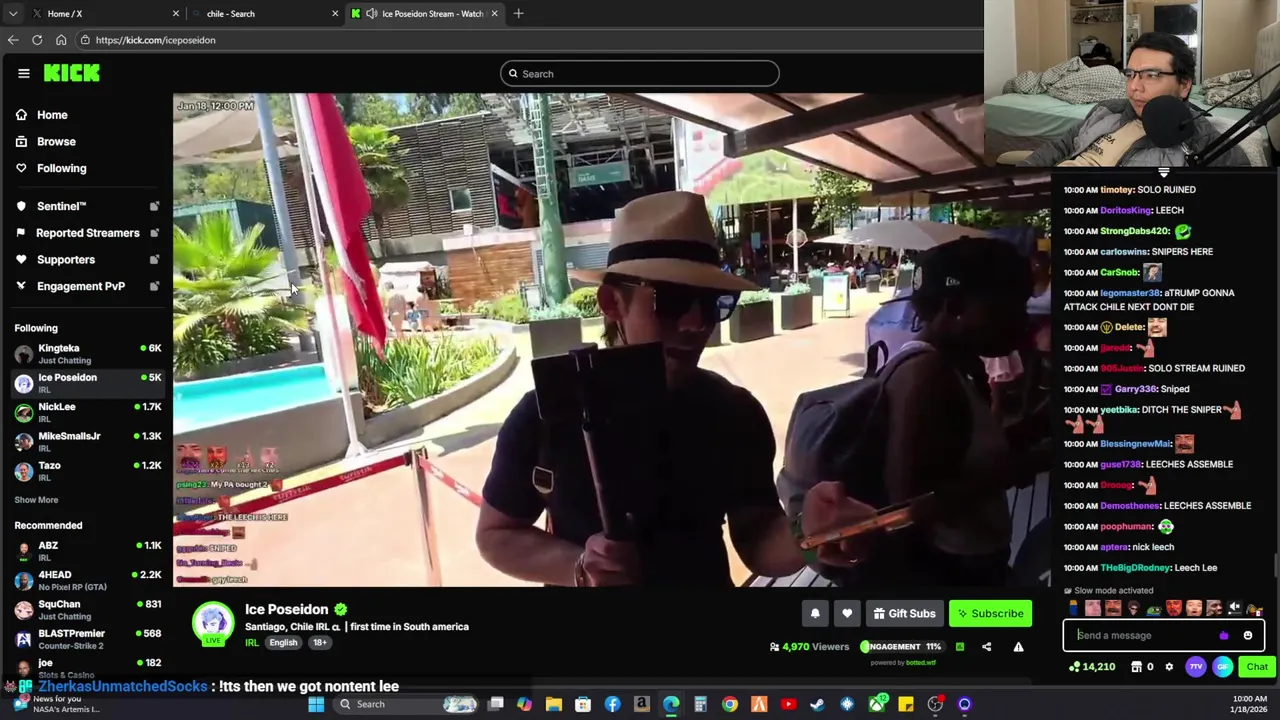
Task: Open 4HEAD recommended channel
Action: (x=87, y=580)
